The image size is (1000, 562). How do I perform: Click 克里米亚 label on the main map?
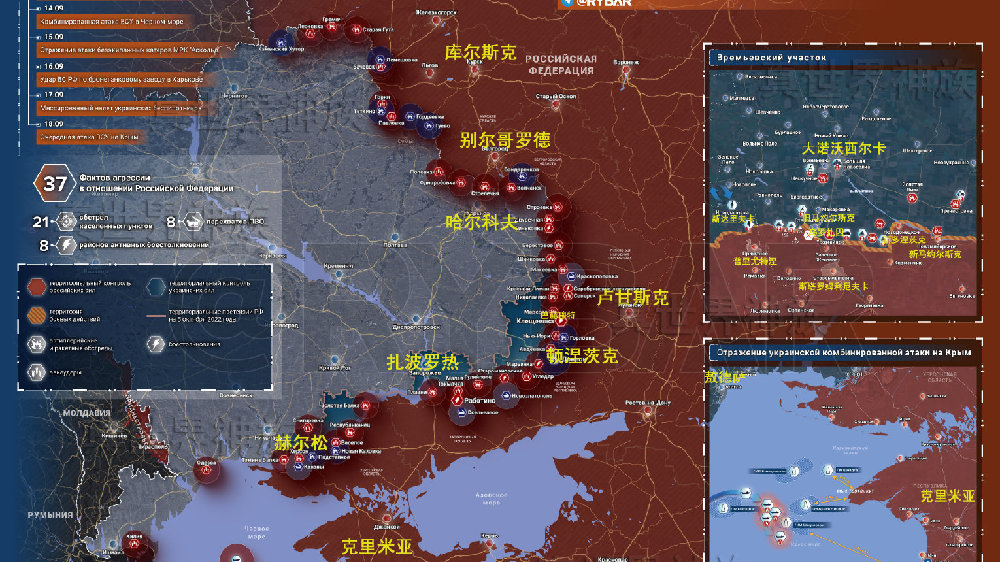point(376,546)
